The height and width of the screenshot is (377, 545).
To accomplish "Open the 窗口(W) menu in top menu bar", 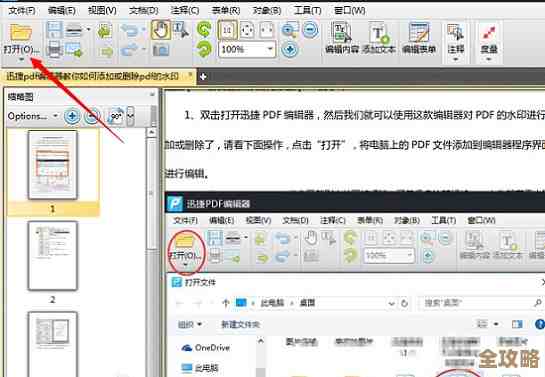I will [x=349, y=11].
